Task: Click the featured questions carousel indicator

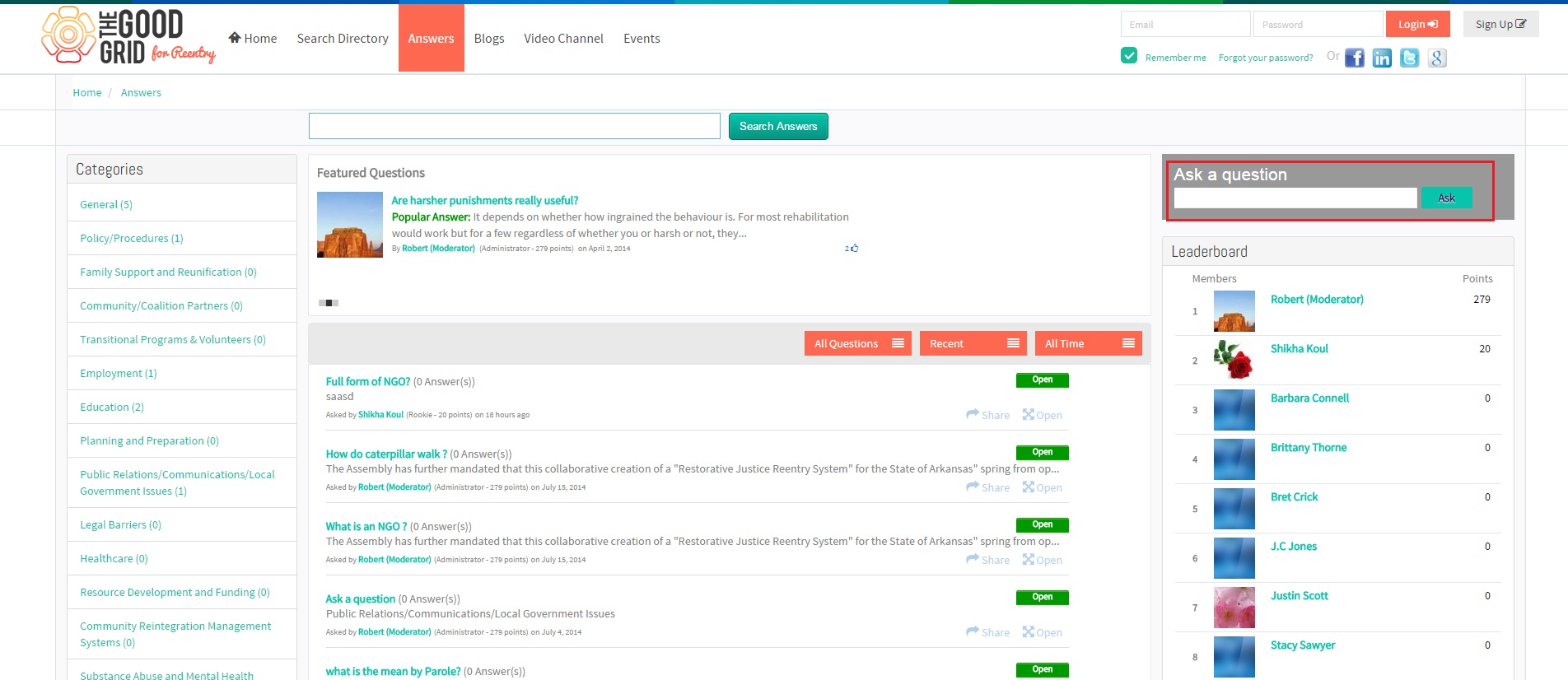Action: 329,303
